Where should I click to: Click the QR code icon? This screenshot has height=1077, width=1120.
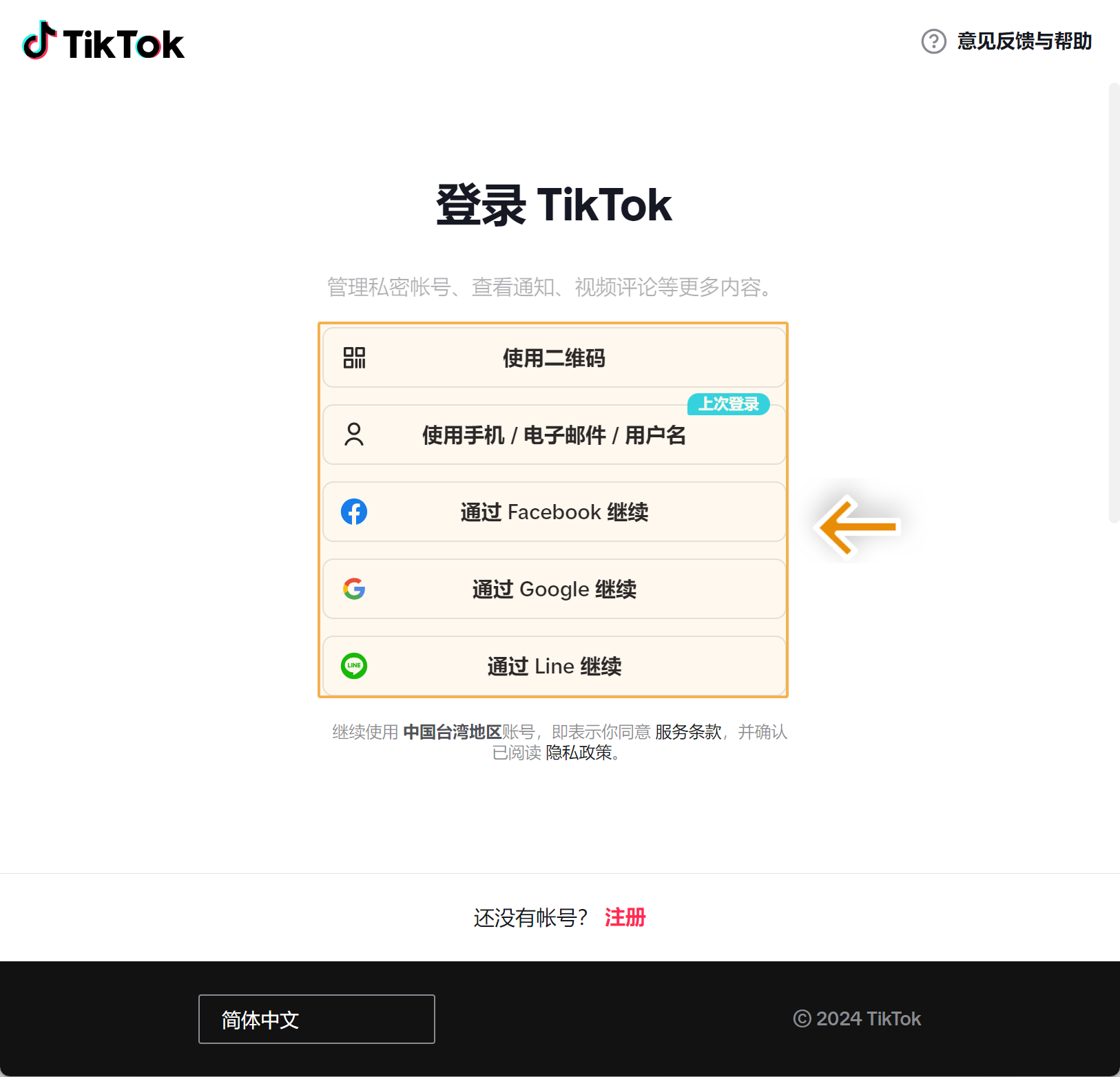[354, 357]
